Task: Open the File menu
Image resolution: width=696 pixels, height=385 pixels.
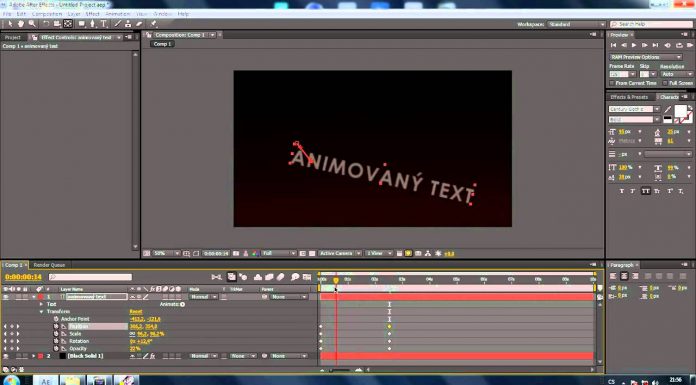Action: pos(7,14)
